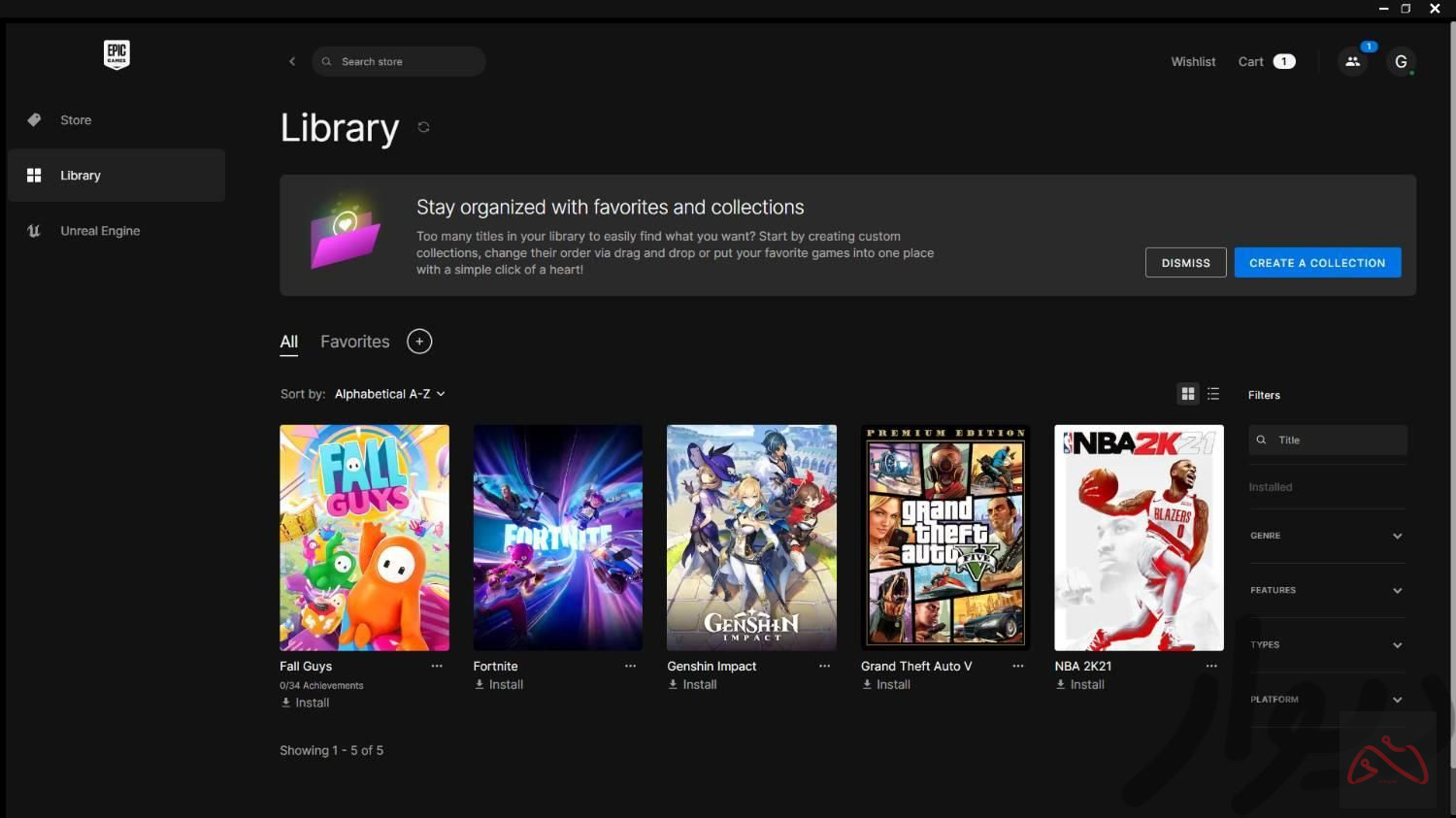Expand the Platform filter

pyautogui.click(x=1327, y=700)
